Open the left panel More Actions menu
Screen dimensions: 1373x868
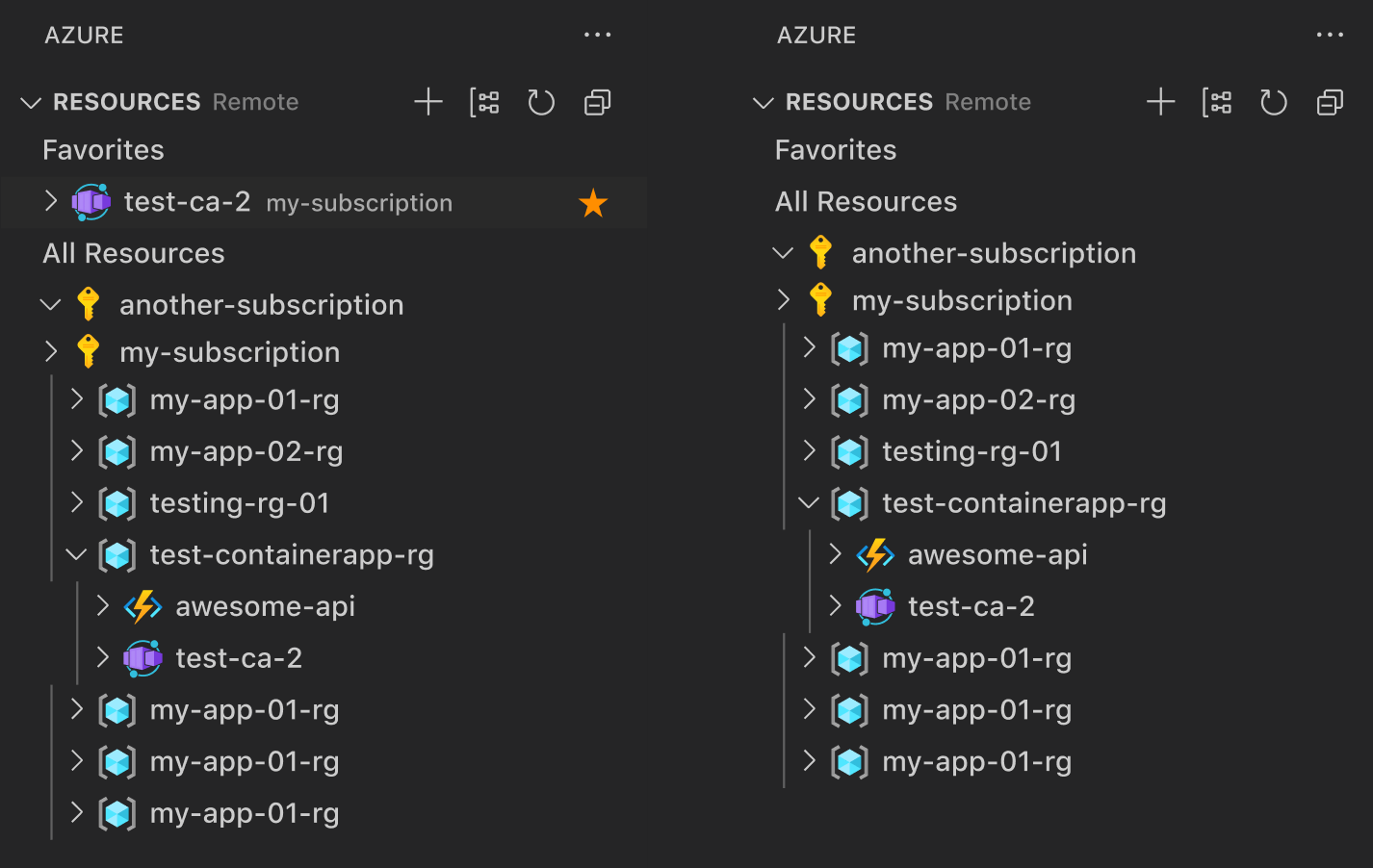(597, 35)
